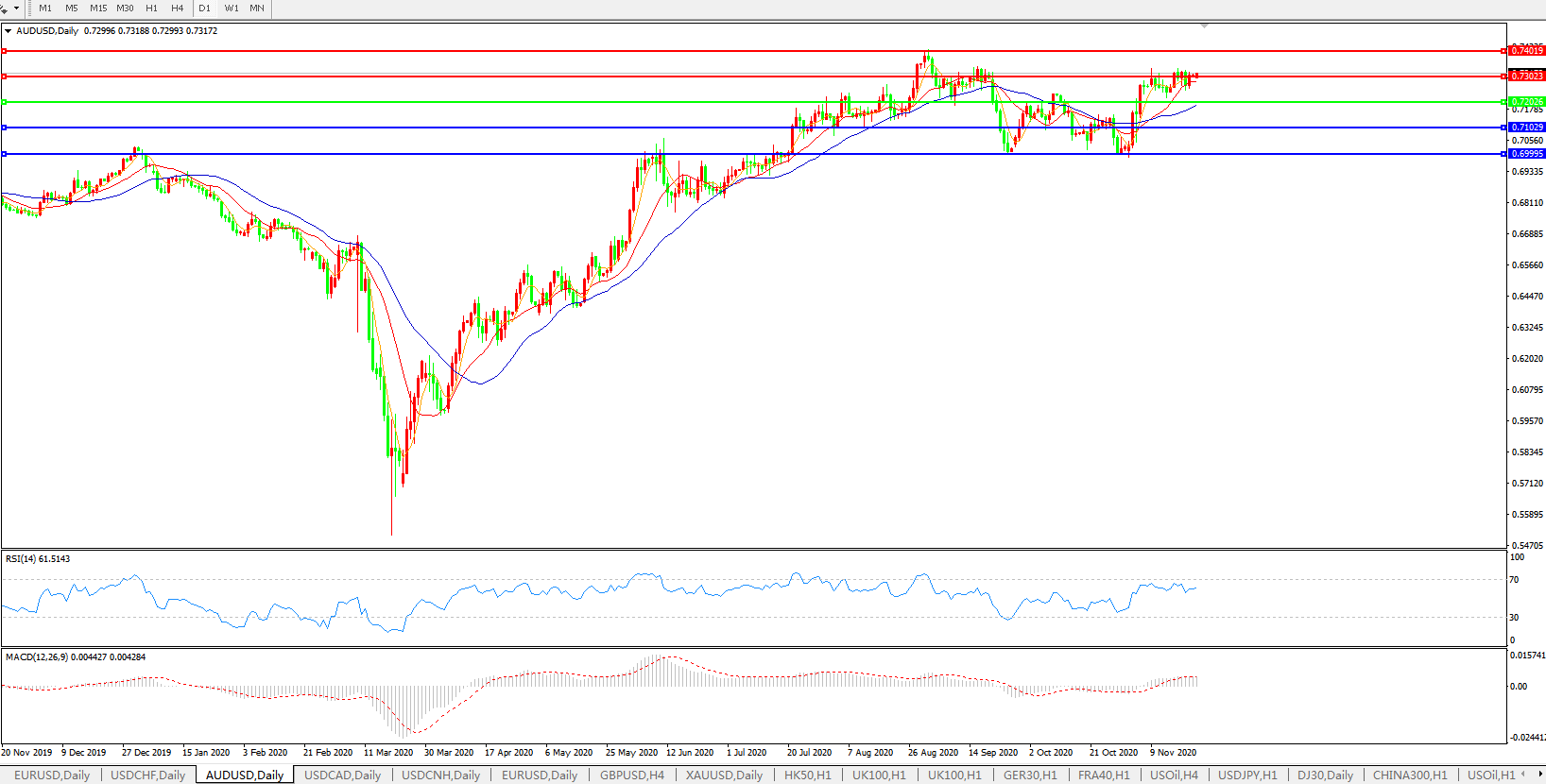Select the left handle of the top red line
Screen dimensions: 1546x784
point(5,51)
